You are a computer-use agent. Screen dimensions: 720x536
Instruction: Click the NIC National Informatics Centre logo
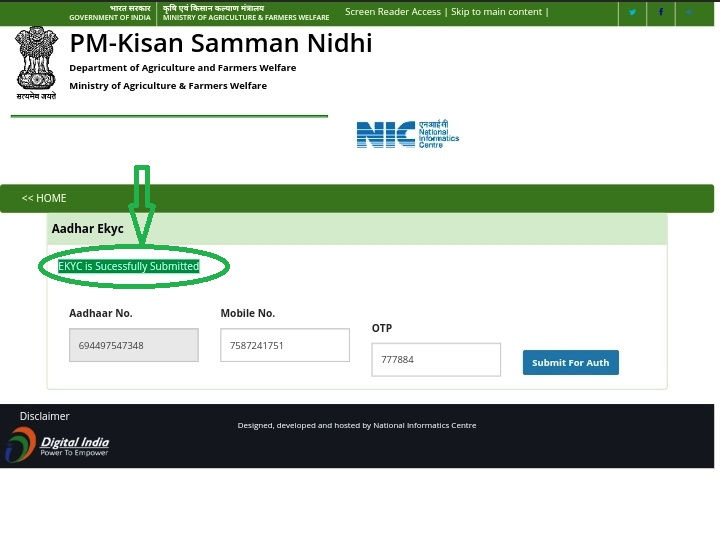pos(408,134)
